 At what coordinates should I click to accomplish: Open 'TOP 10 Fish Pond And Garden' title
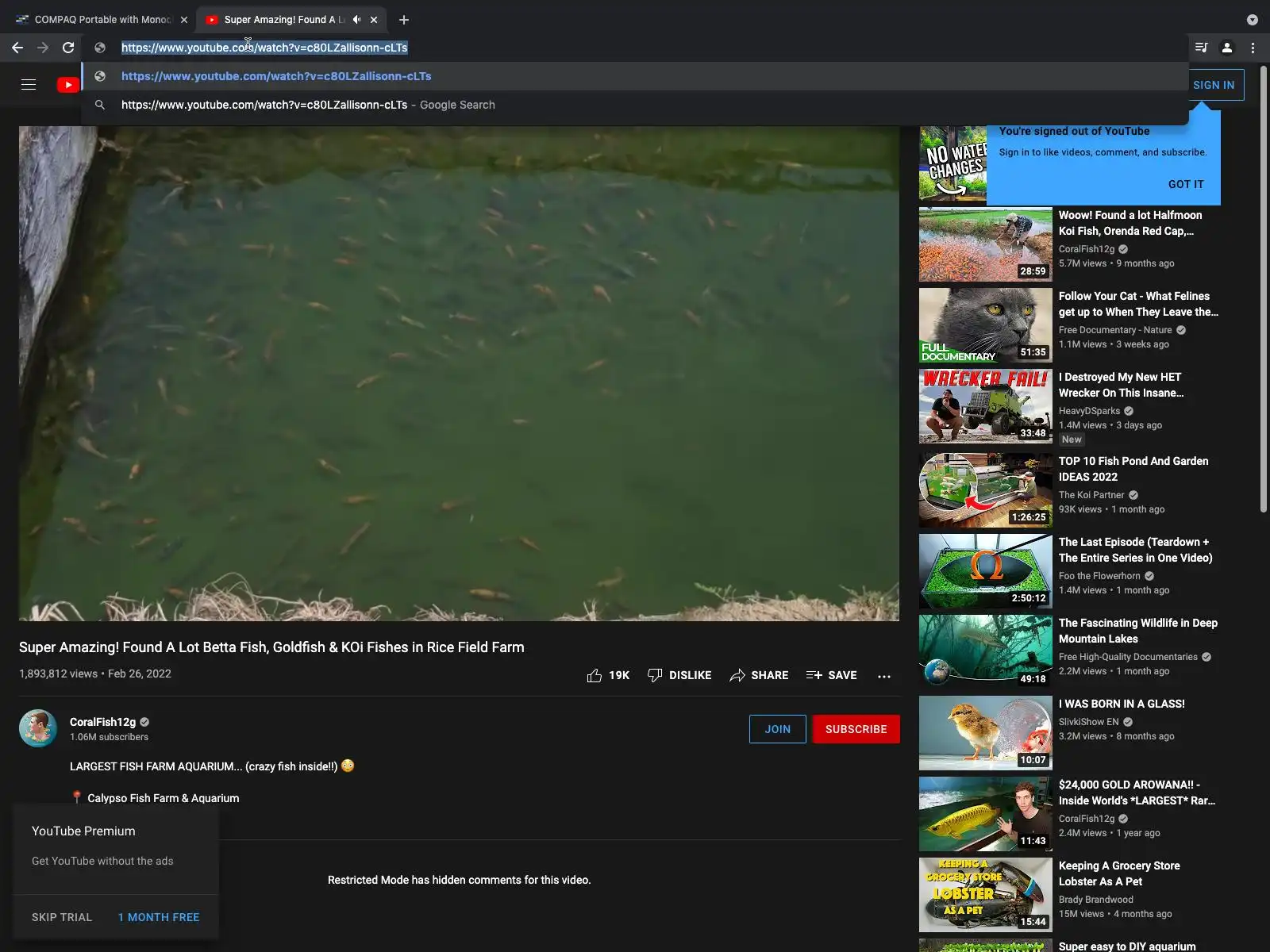[1133, 469]
